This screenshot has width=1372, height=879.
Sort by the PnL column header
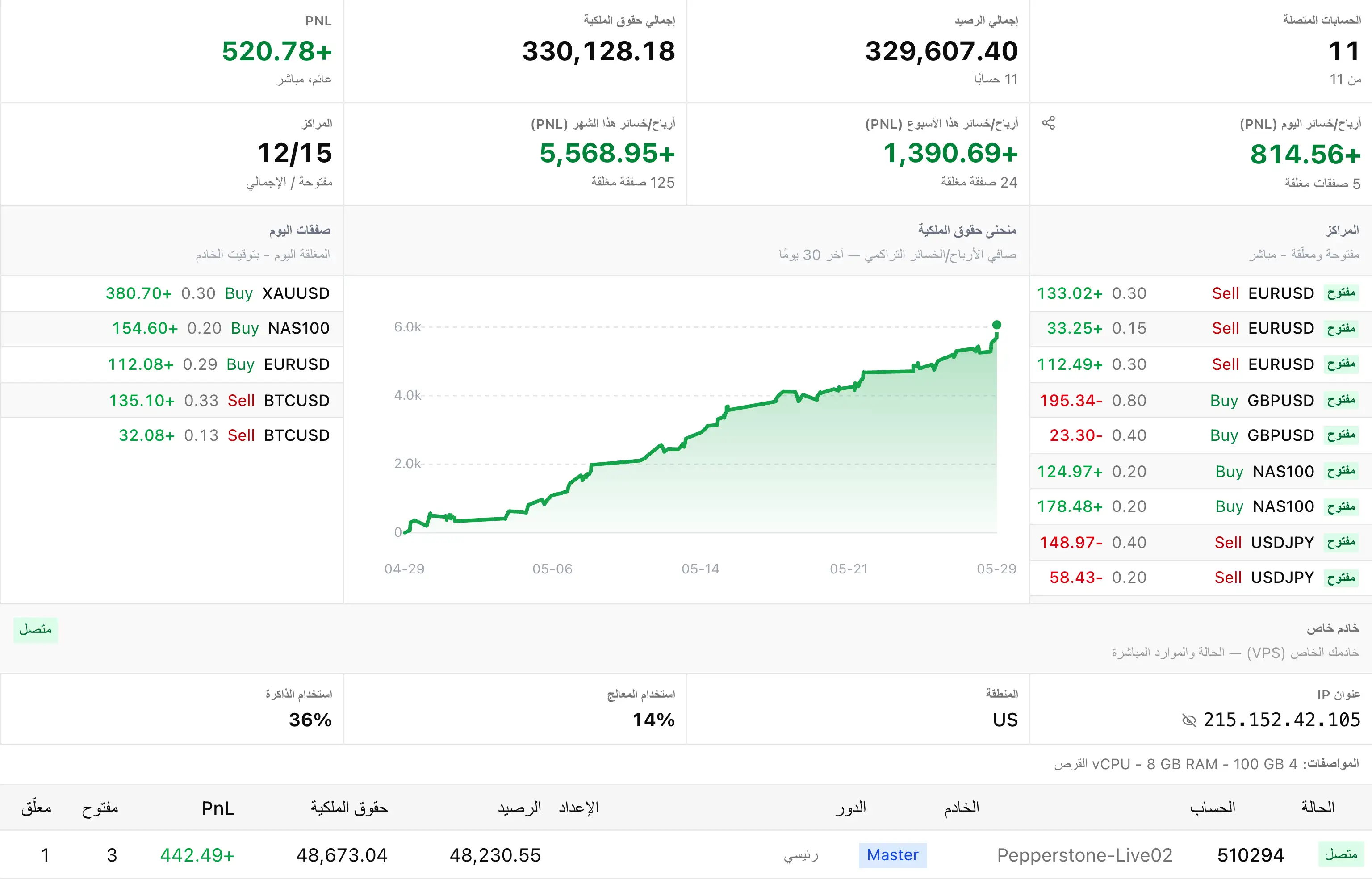click(218, 808)
